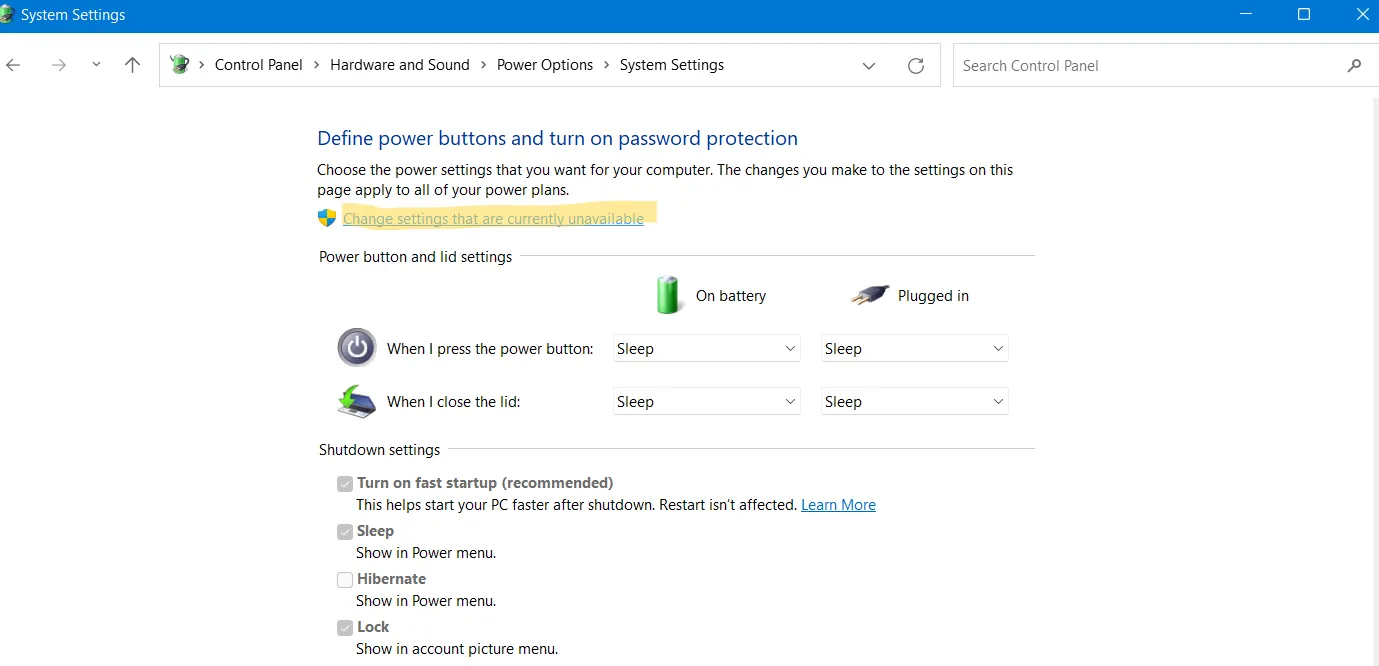Click the battery icon above On battery column

[x=668, y=294]
